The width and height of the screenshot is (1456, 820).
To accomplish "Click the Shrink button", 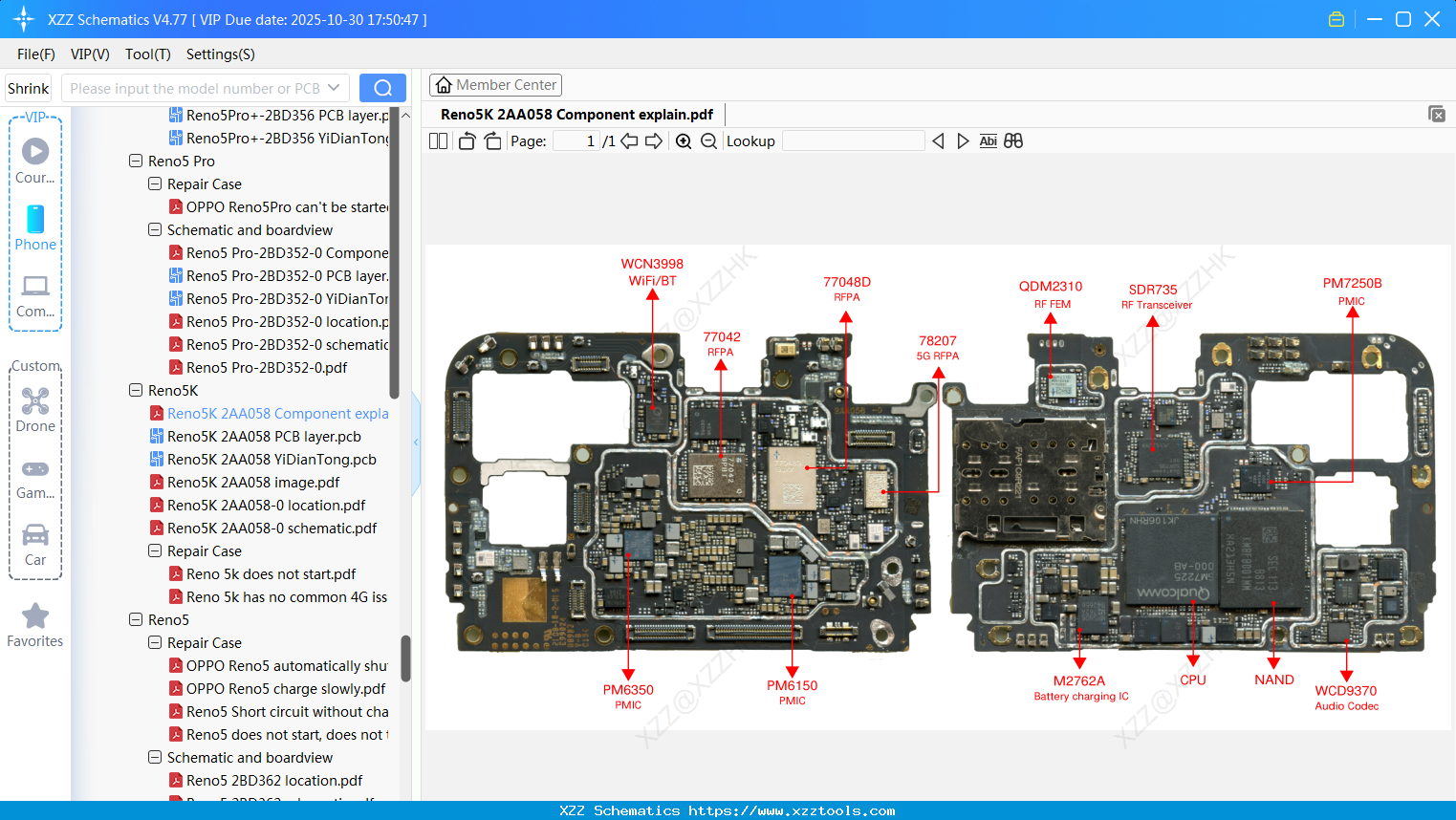I will (28, 87).
